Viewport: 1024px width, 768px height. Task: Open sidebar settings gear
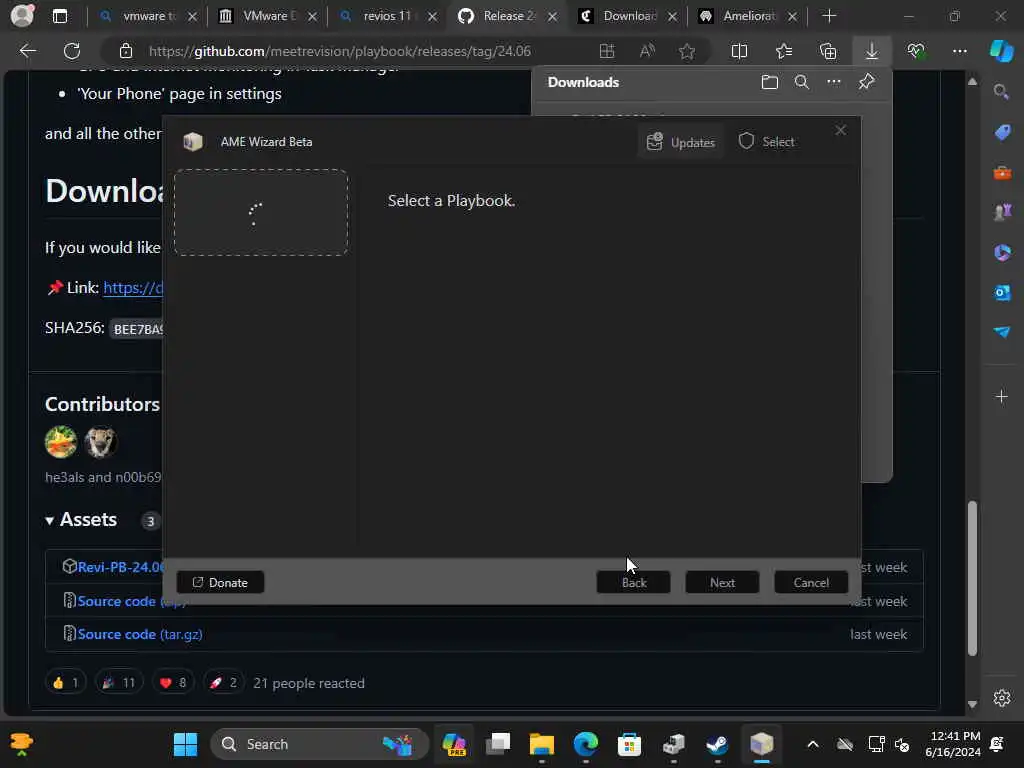1002,697
